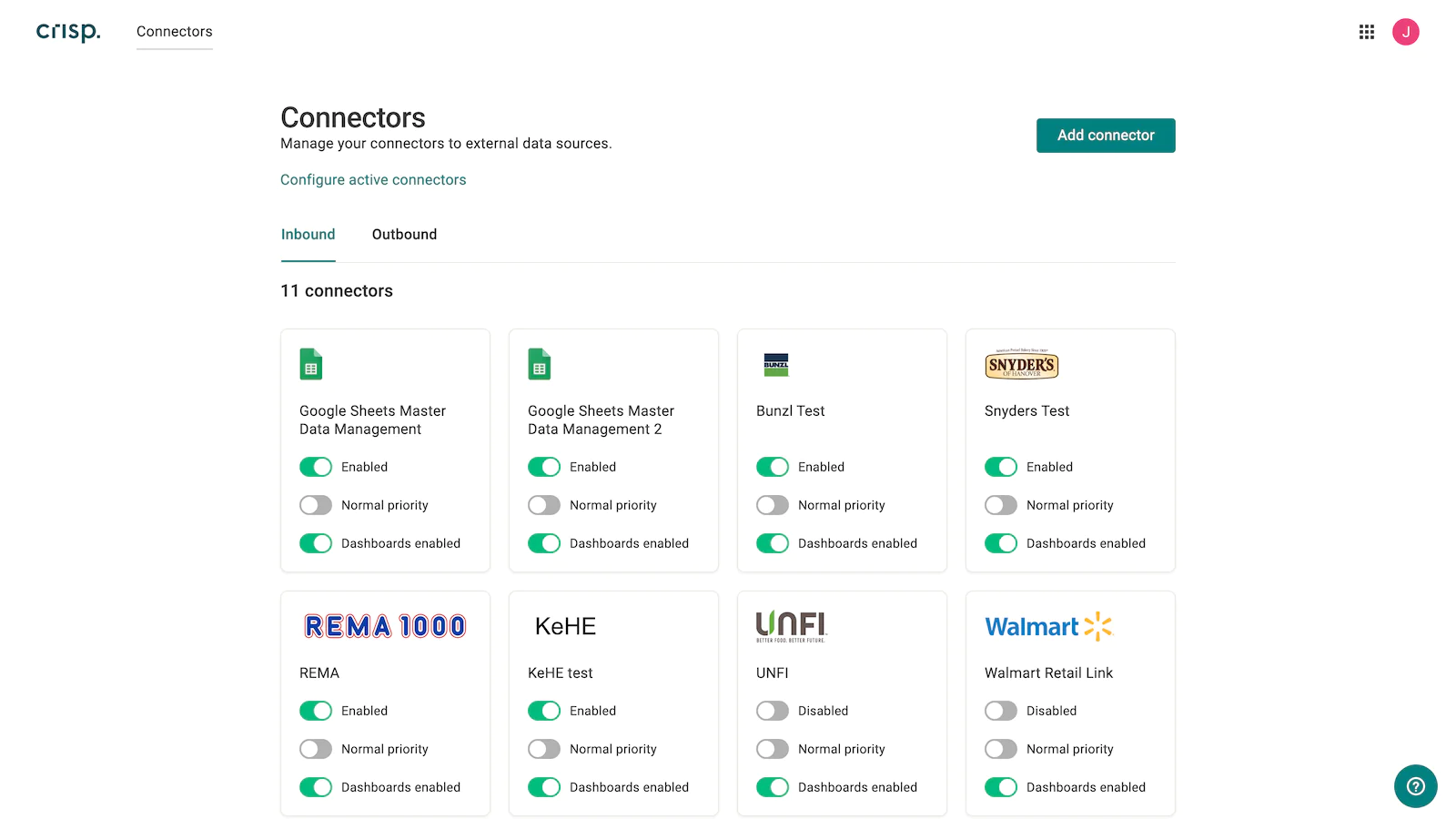Click the Crisp logo
Screen dimensions: 1456x819
tap(68, 32)
